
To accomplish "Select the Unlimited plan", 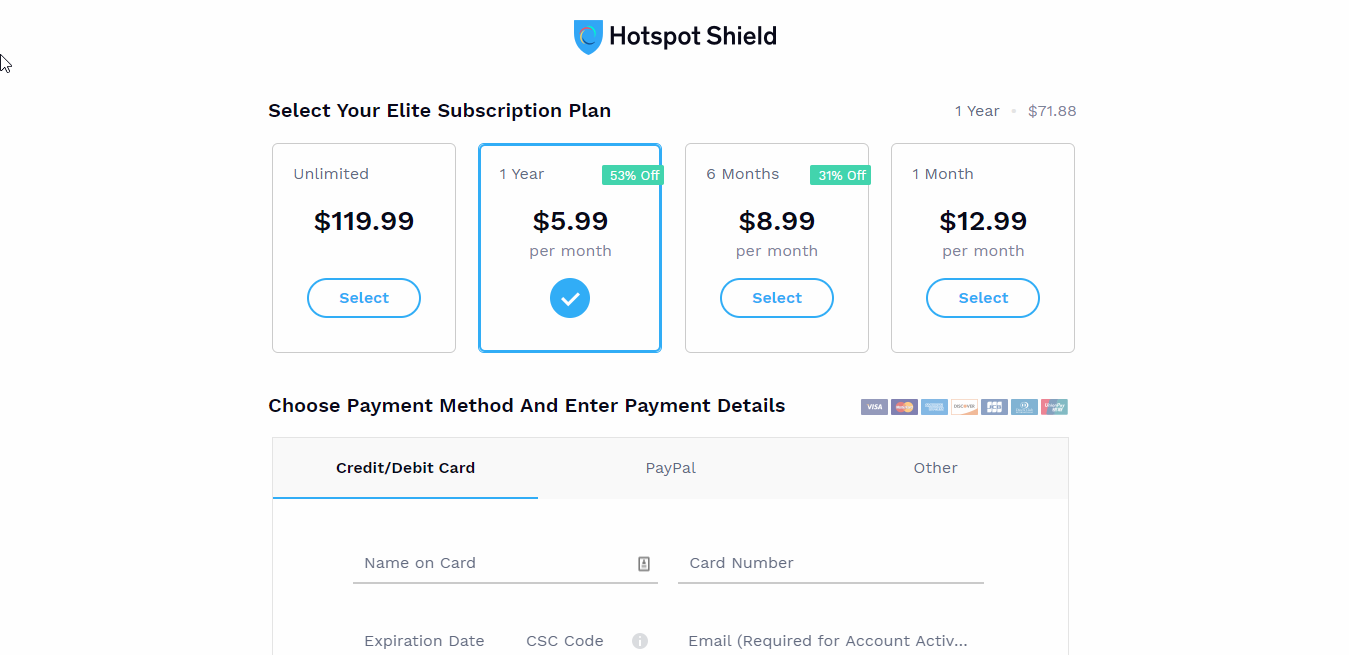I will [x=364, y=298].
